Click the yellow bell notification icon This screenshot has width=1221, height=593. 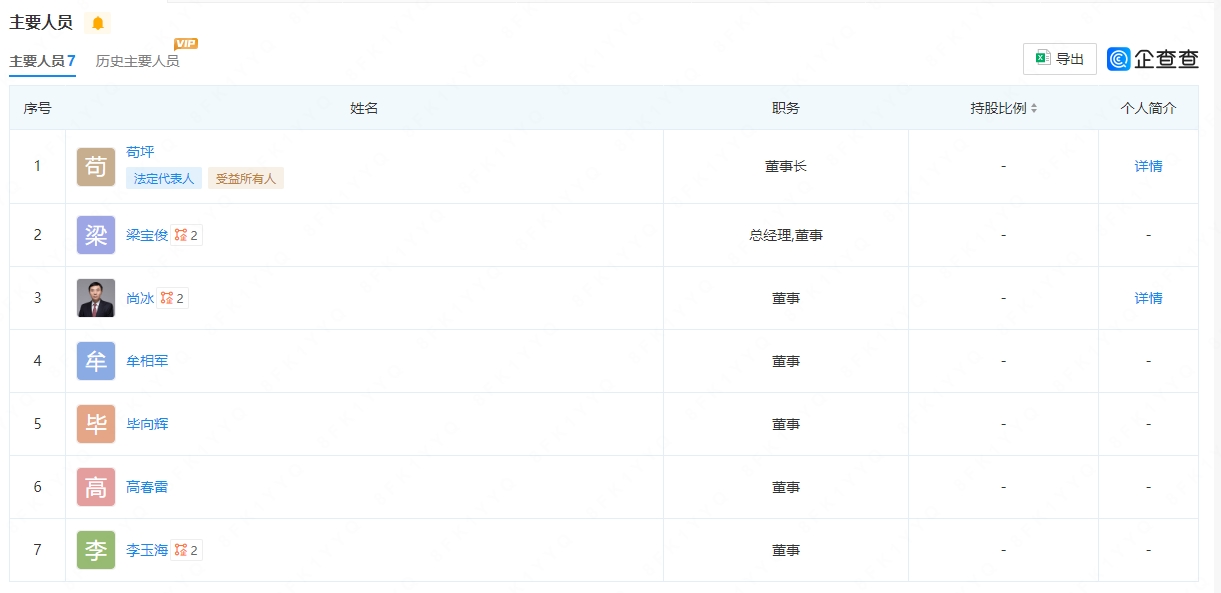point(98,23)
